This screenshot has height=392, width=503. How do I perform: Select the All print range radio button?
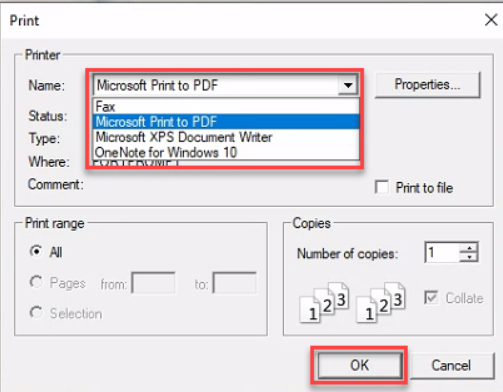[x=36, y=251]
